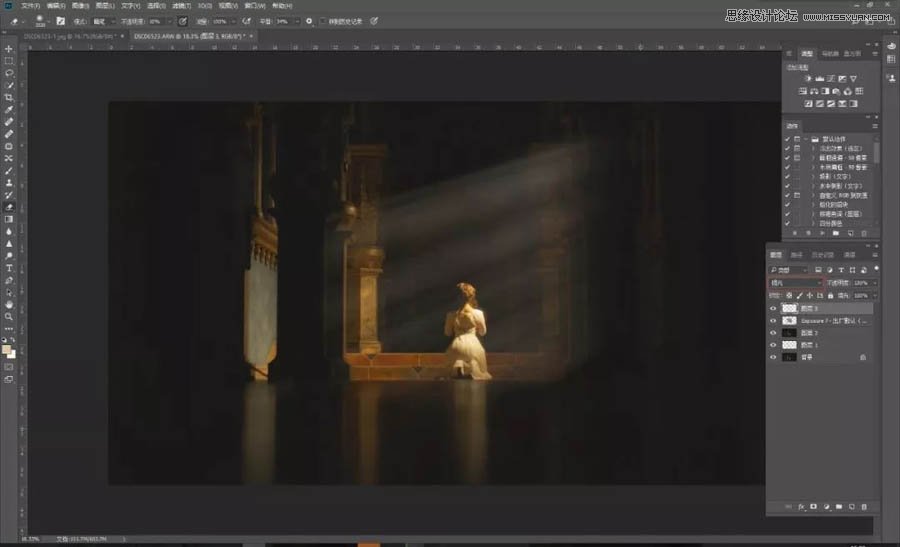Switch to the DSC06523-1.jpg document tab

pos(71,36)
